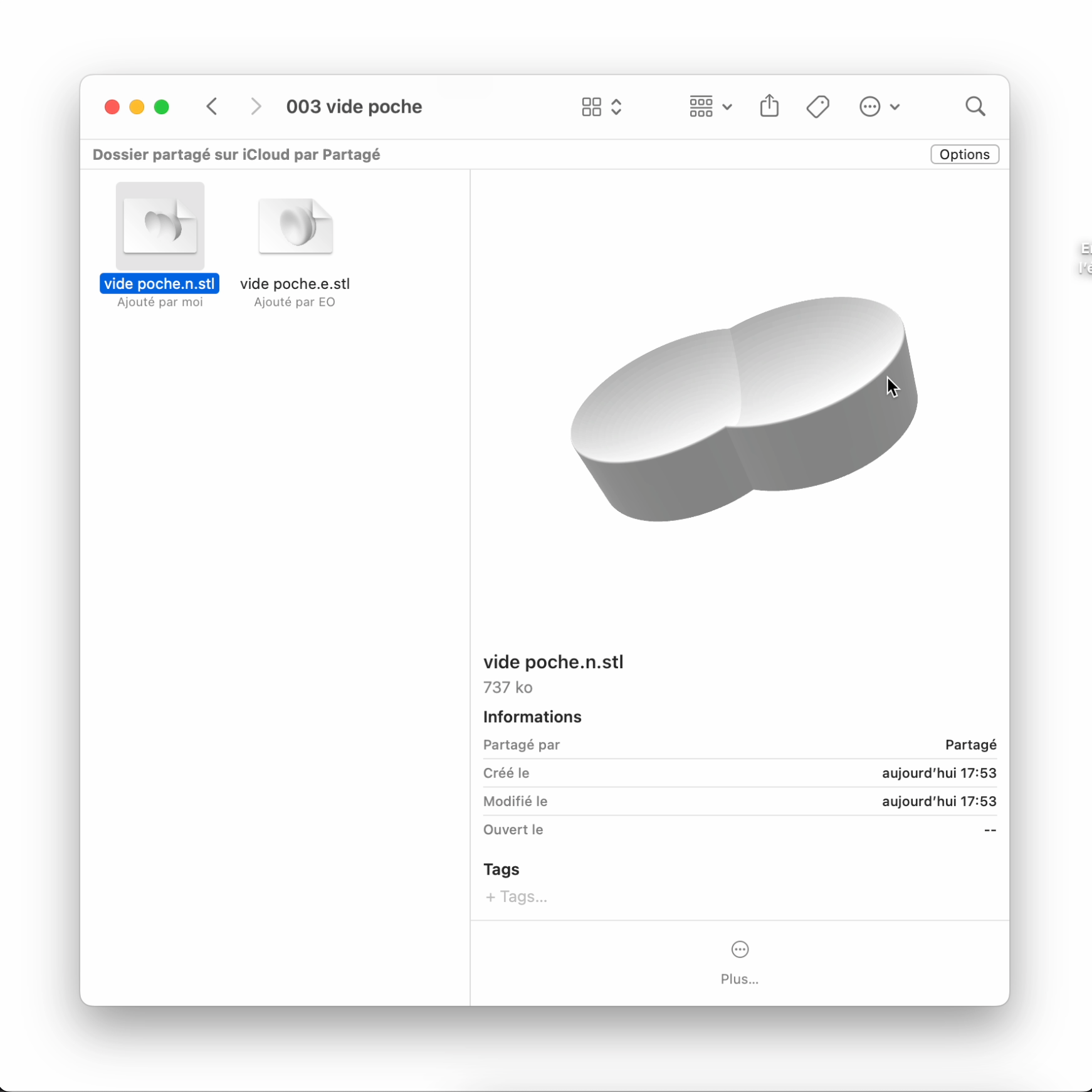Click the Share toolbar icon
1092x1092 pixels.
point(769,106)
